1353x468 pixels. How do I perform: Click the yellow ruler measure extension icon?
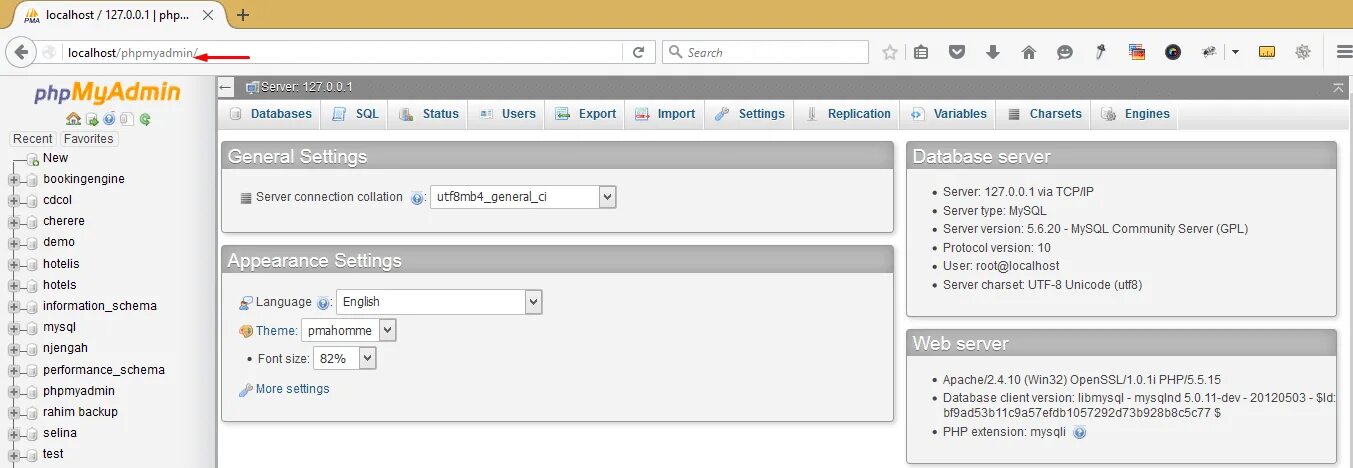[x=1267, y=52]
